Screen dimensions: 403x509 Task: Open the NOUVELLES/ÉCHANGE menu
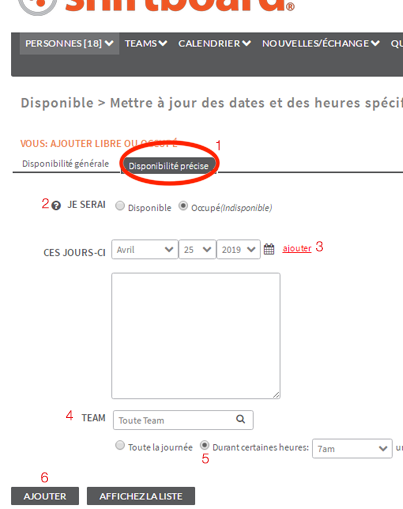321,44
